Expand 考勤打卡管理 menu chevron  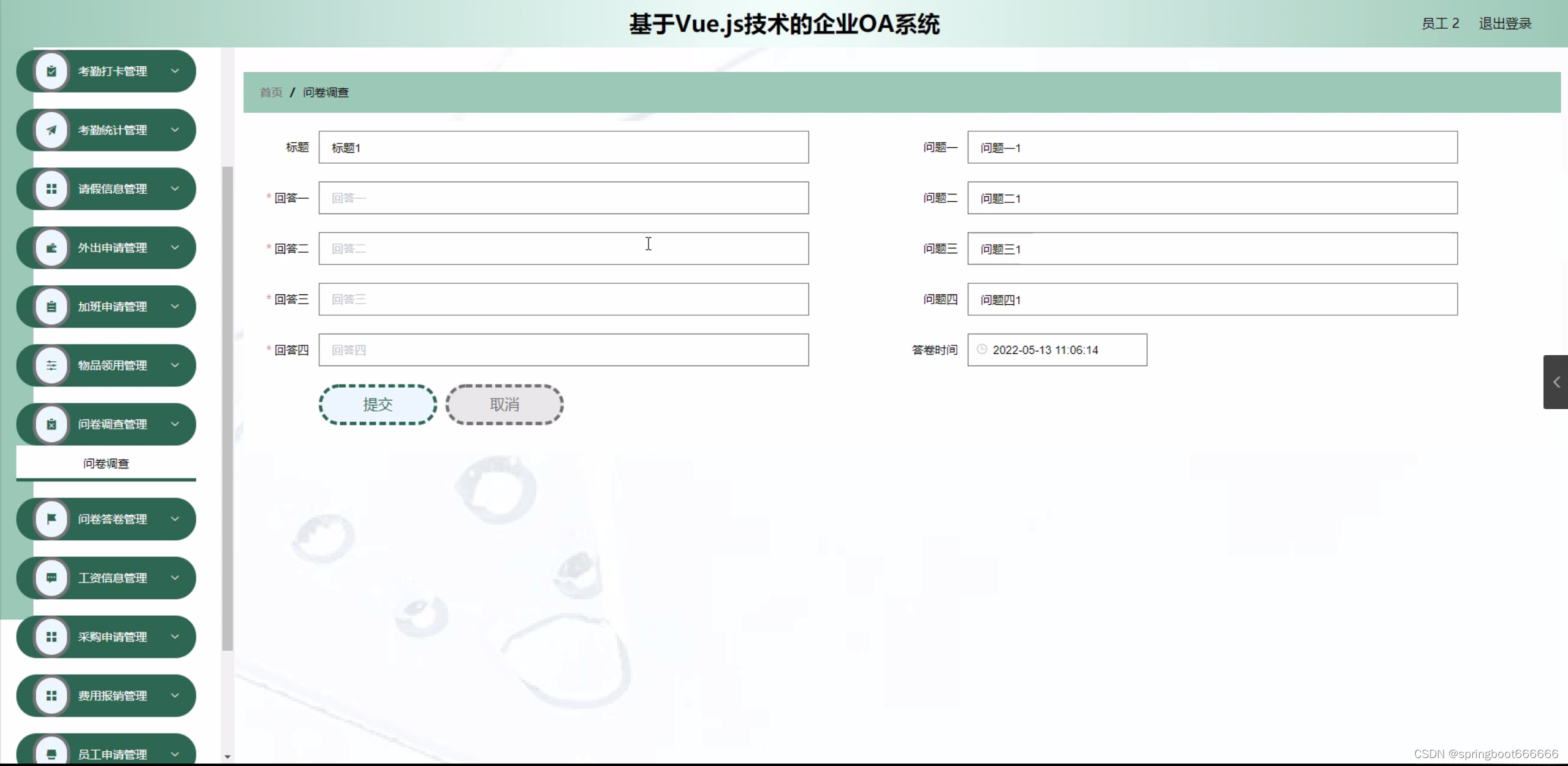[x=175, y=71]
